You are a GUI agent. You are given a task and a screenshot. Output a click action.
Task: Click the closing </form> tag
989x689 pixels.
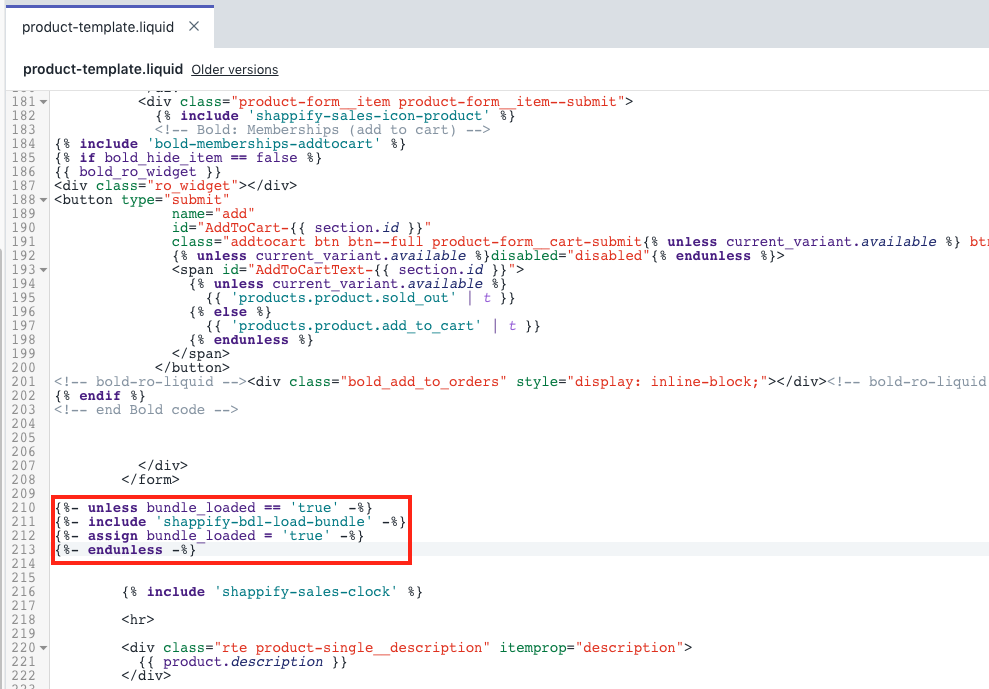click(x=150, y=480)
